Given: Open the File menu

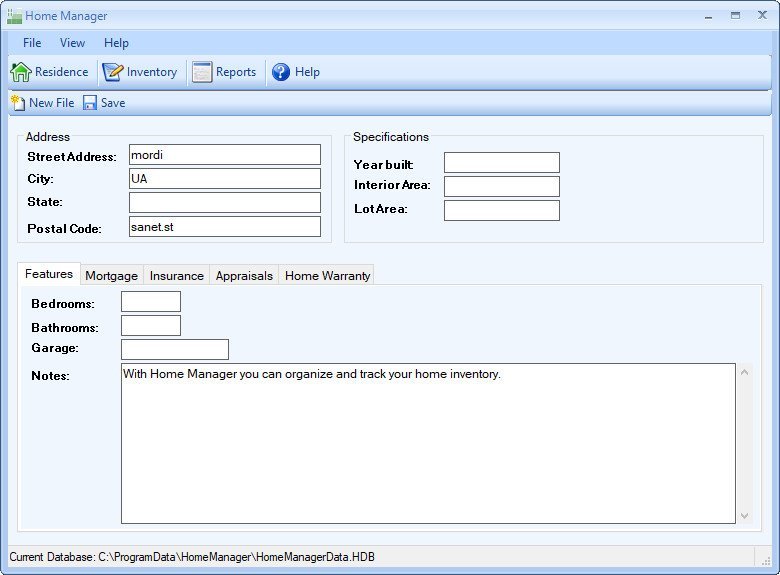Looking at the screenshot, I should pyautogui.click(x=32, y=43).
